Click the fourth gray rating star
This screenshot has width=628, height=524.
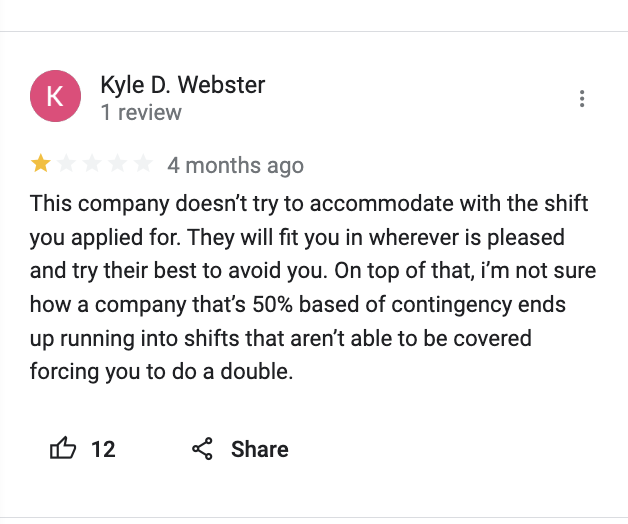tap(118, 163)
